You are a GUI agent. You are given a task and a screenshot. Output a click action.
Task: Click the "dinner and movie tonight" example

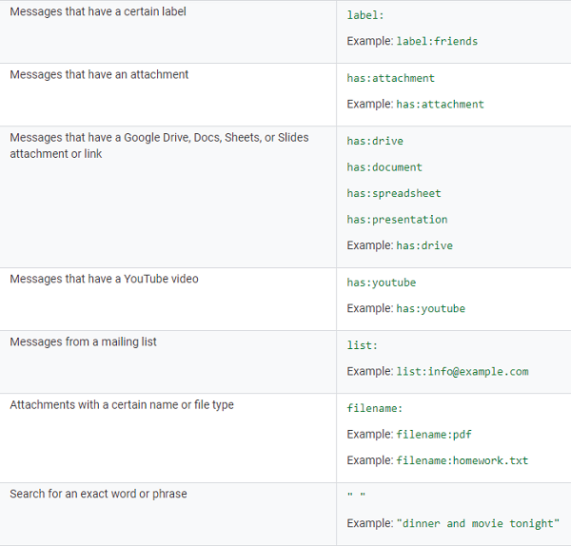(x=478, y=523)
